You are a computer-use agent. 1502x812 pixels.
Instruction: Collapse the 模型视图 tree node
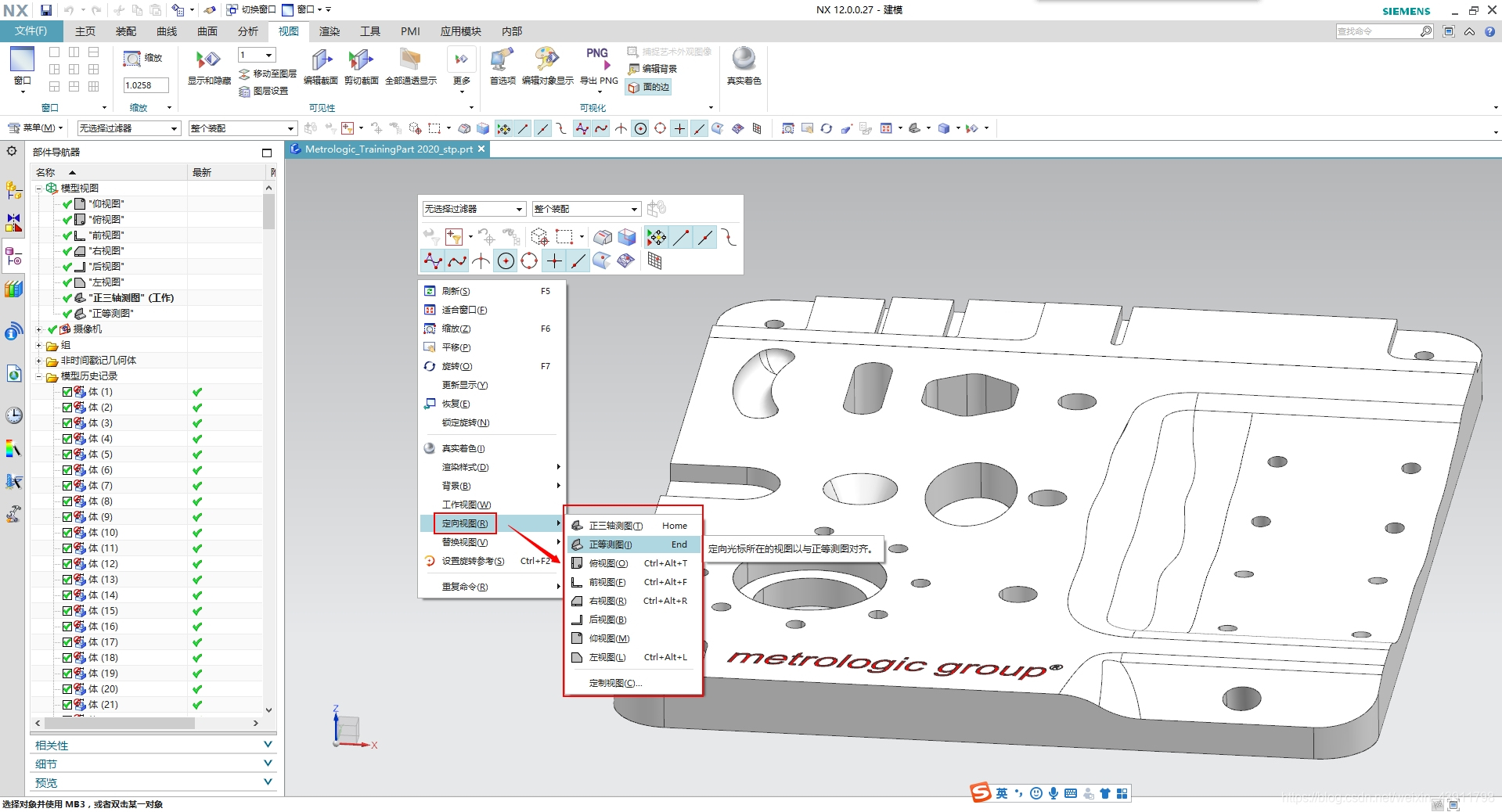38,188
